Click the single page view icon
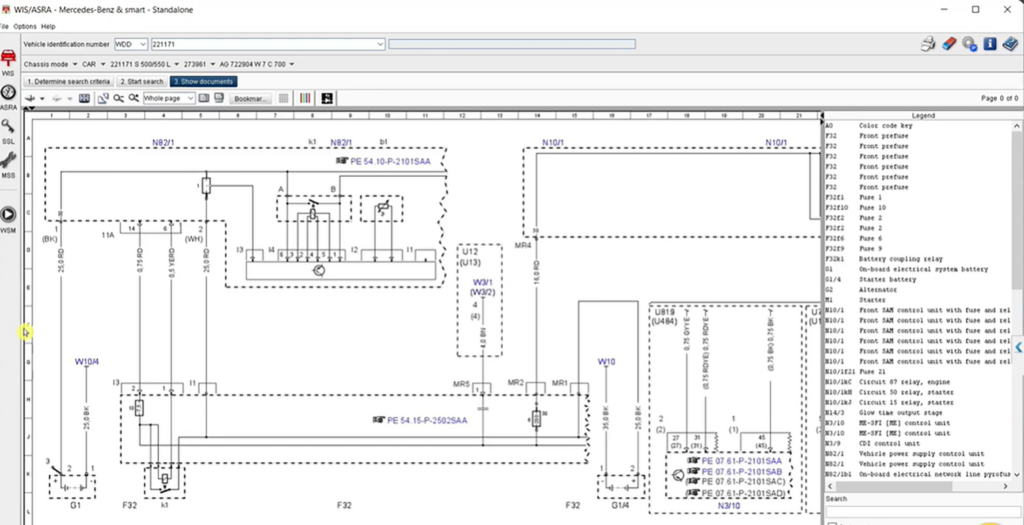1024x525 pixels. (x=204, y=99)
